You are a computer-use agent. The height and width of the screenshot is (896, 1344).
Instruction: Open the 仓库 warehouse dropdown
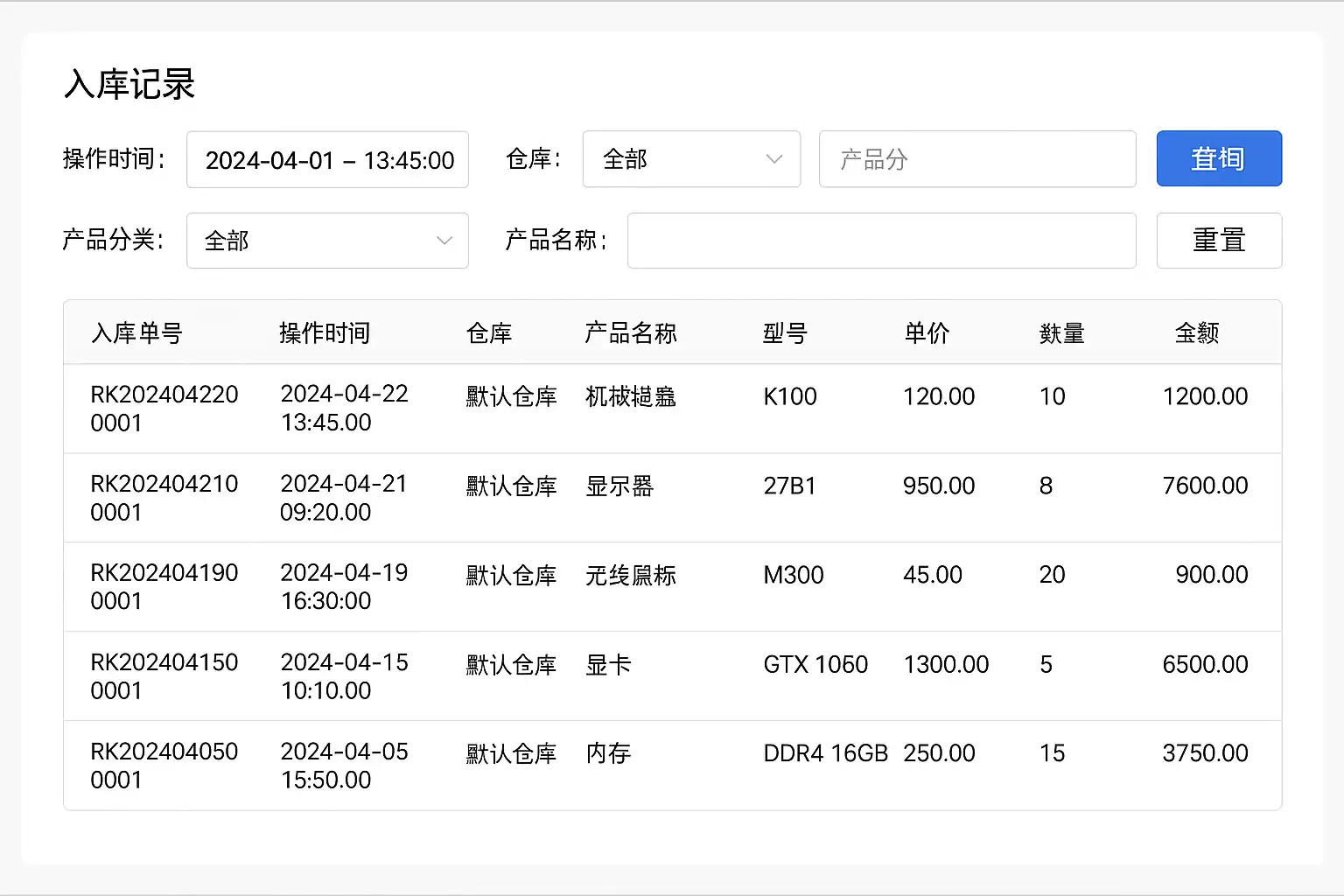(690, 159)
